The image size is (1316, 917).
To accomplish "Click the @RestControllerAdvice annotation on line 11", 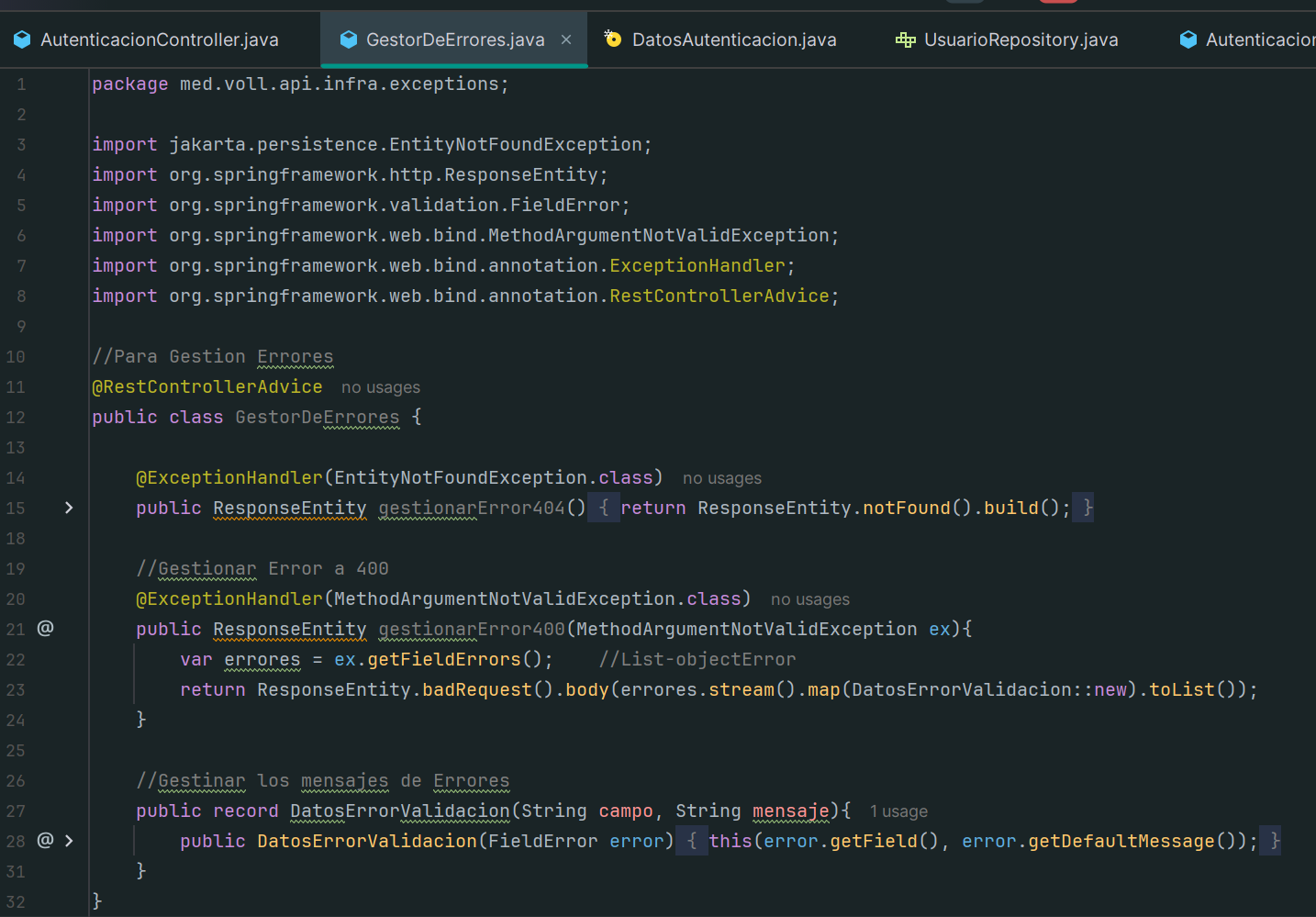I will click(x=207, y=387).
